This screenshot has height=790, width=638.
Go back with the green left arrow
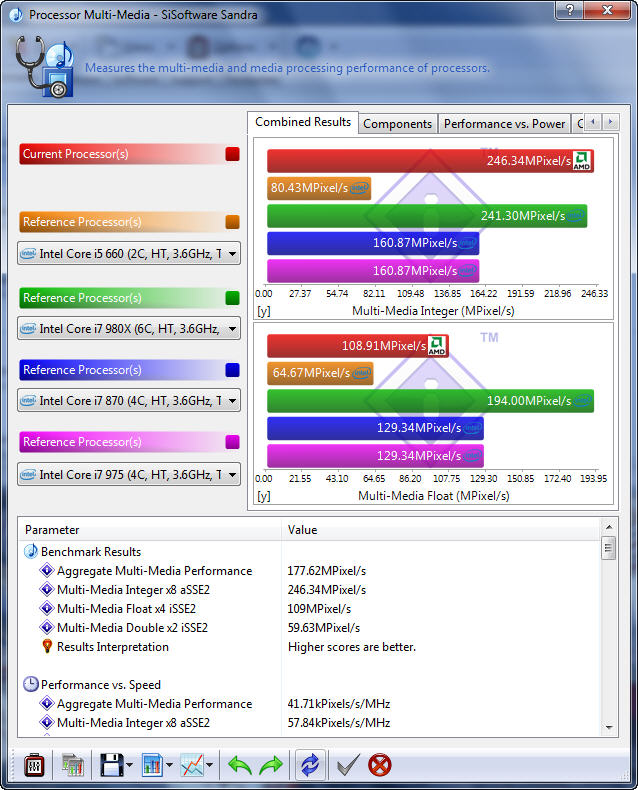coord(240,765)
